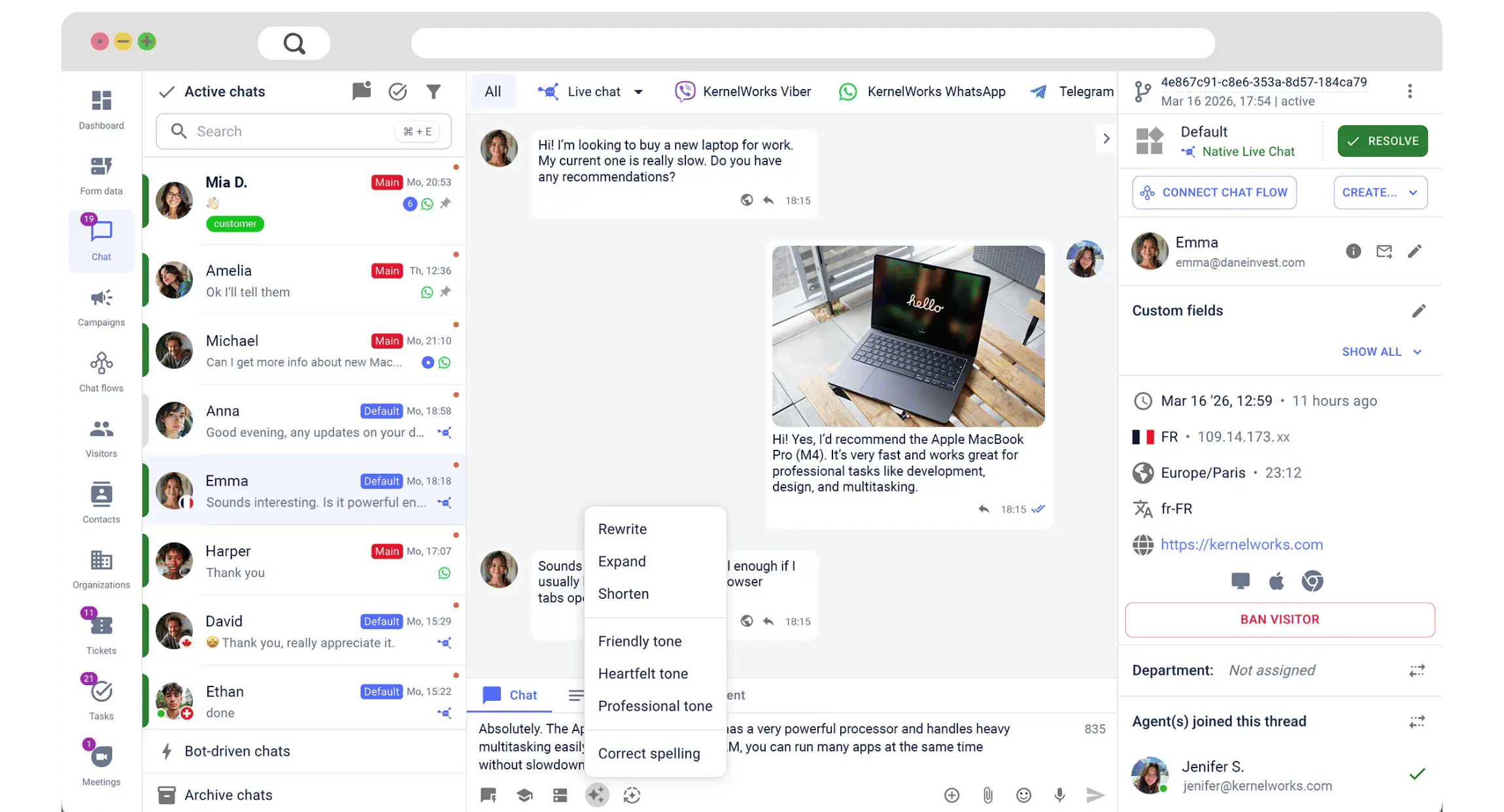Screen dimensions: 1504x812
Task: Open Michael's chat in the list
Action: tap(304, 350)
